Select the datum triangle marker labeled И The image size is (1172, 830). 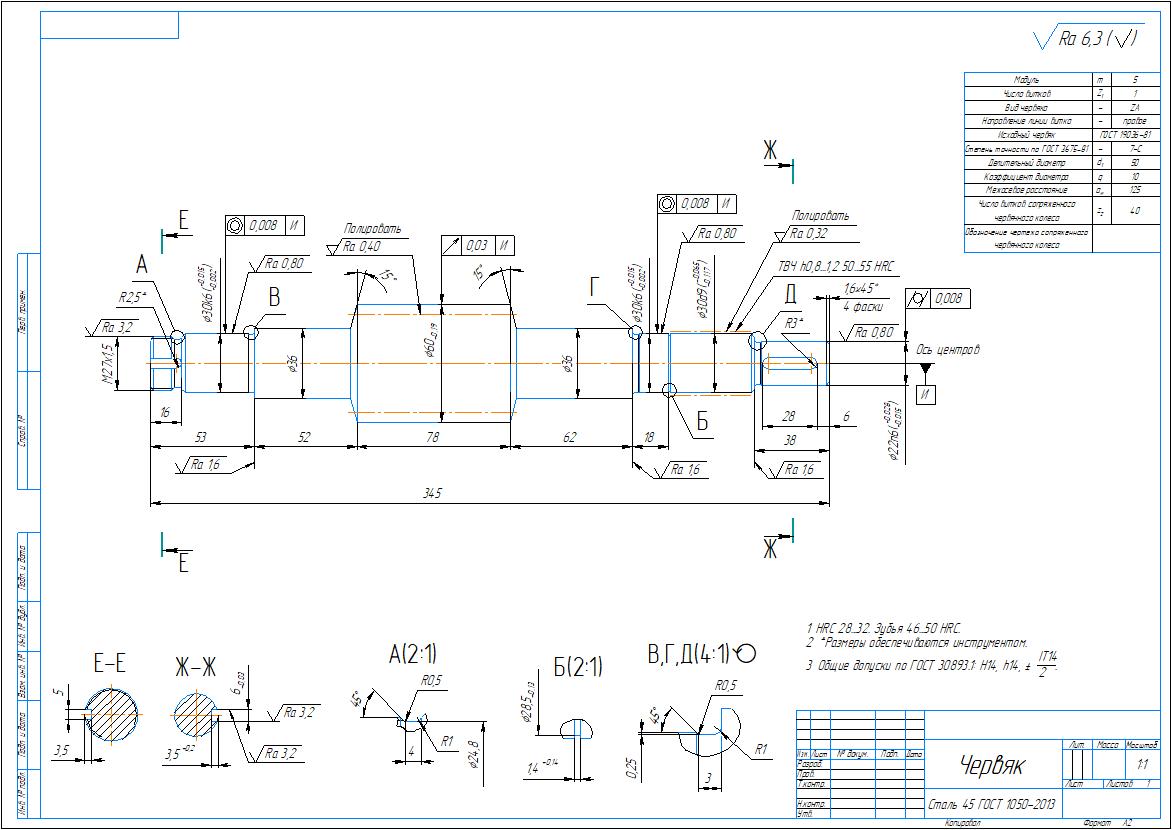[925, 369]
